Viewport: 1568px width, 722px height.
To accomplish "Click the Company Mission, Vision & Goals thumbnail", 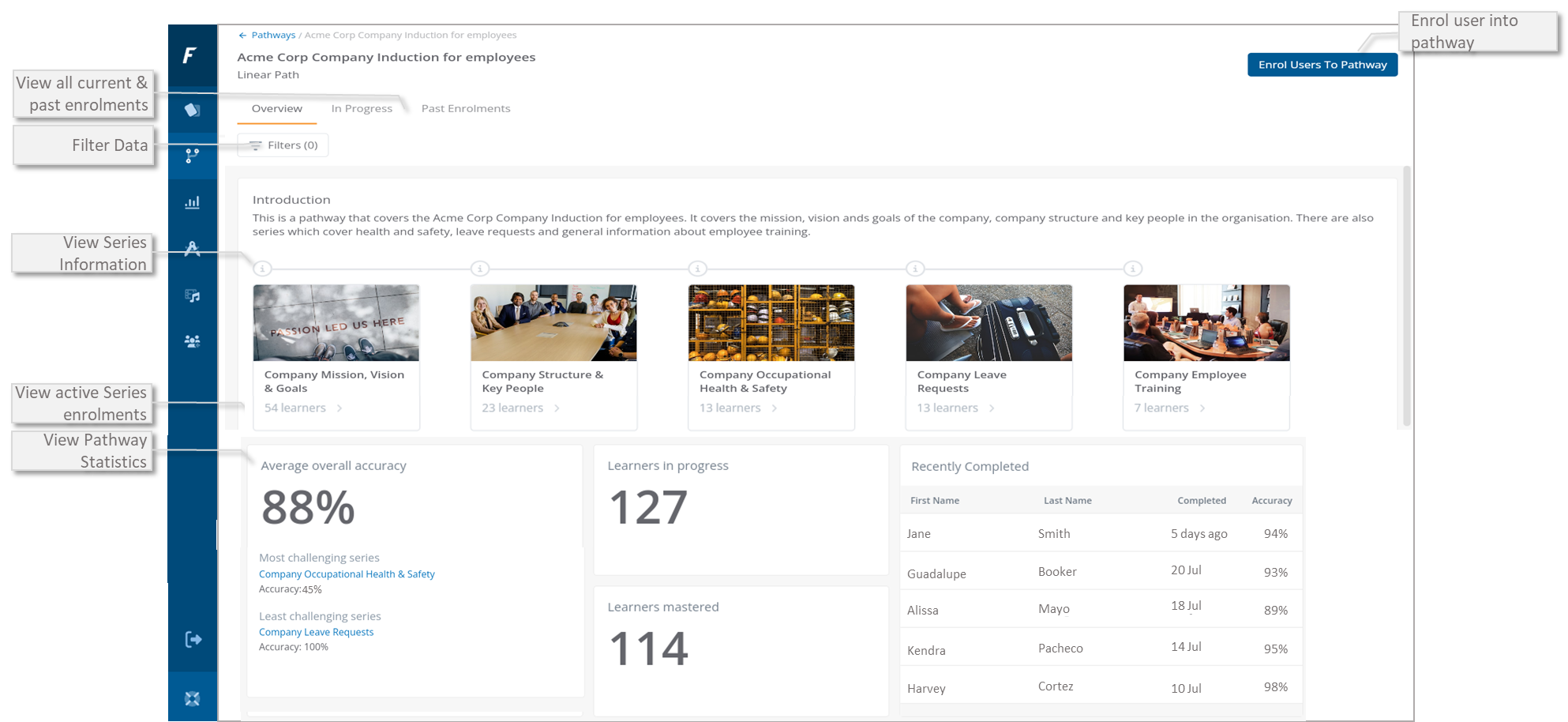I will coord(336,323).
